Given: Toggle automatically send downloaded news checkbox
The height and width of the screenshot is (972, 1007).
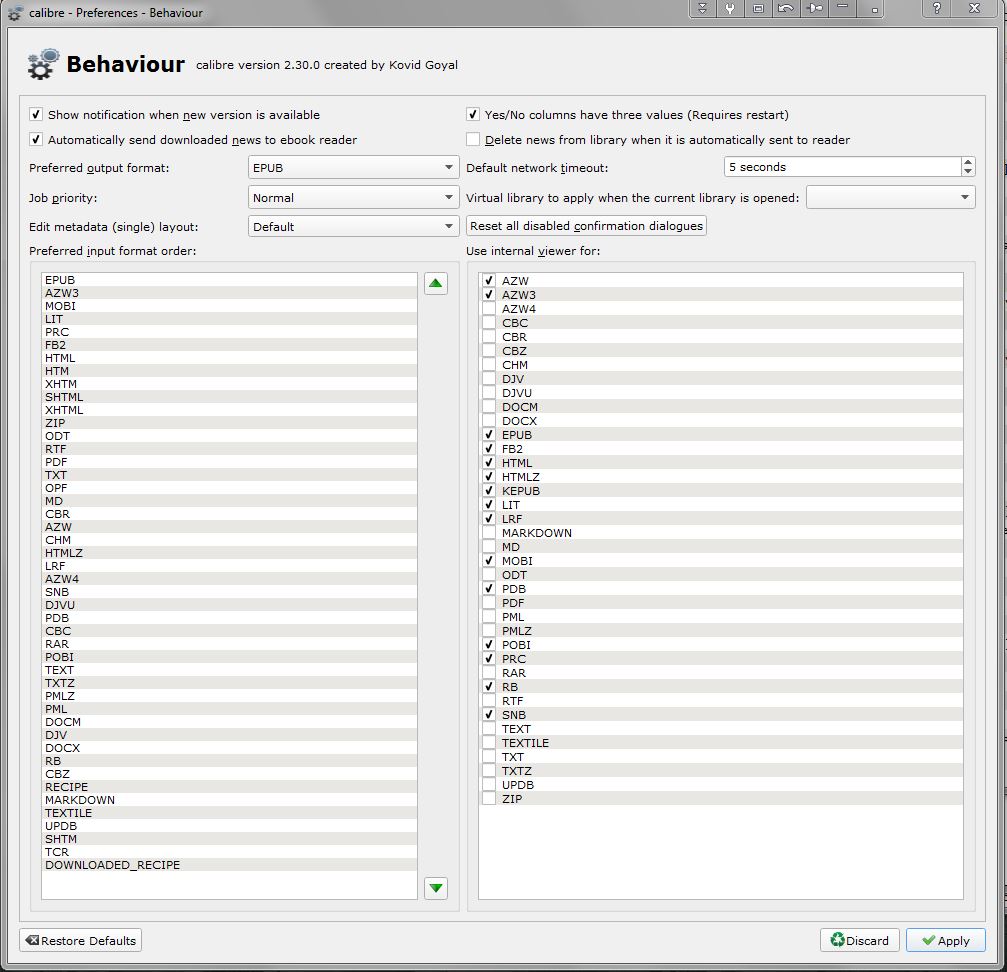Looking at the screenshot, I should click(x=36, y=139).
